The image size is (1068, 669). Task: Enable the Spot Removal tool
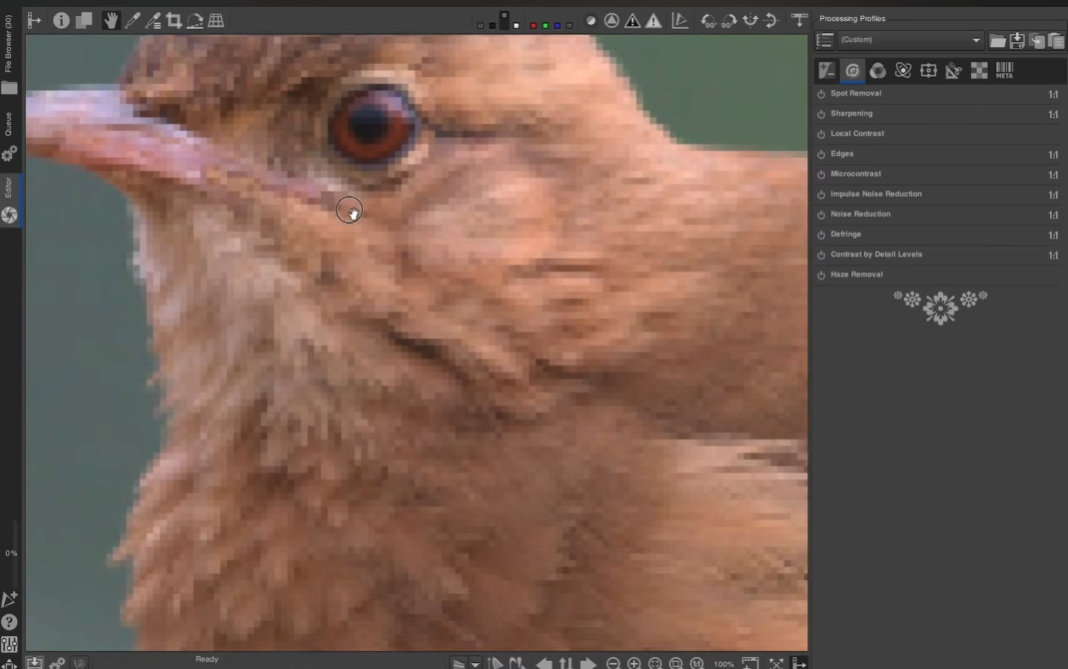[x=821, y=94]
